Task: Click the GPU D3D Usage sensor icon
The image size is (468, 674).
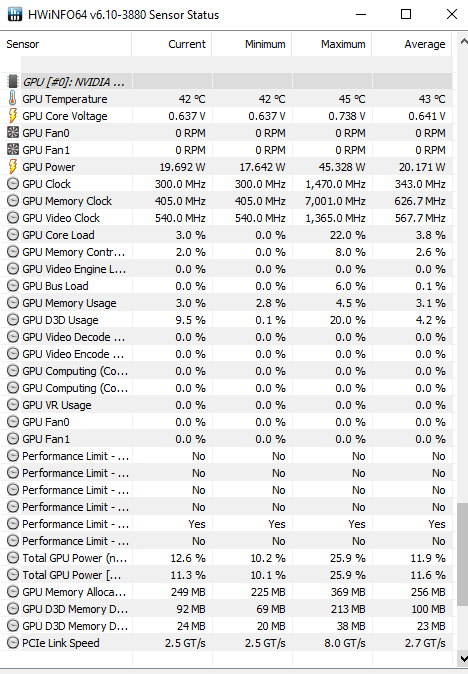Action: pos(13,320)
